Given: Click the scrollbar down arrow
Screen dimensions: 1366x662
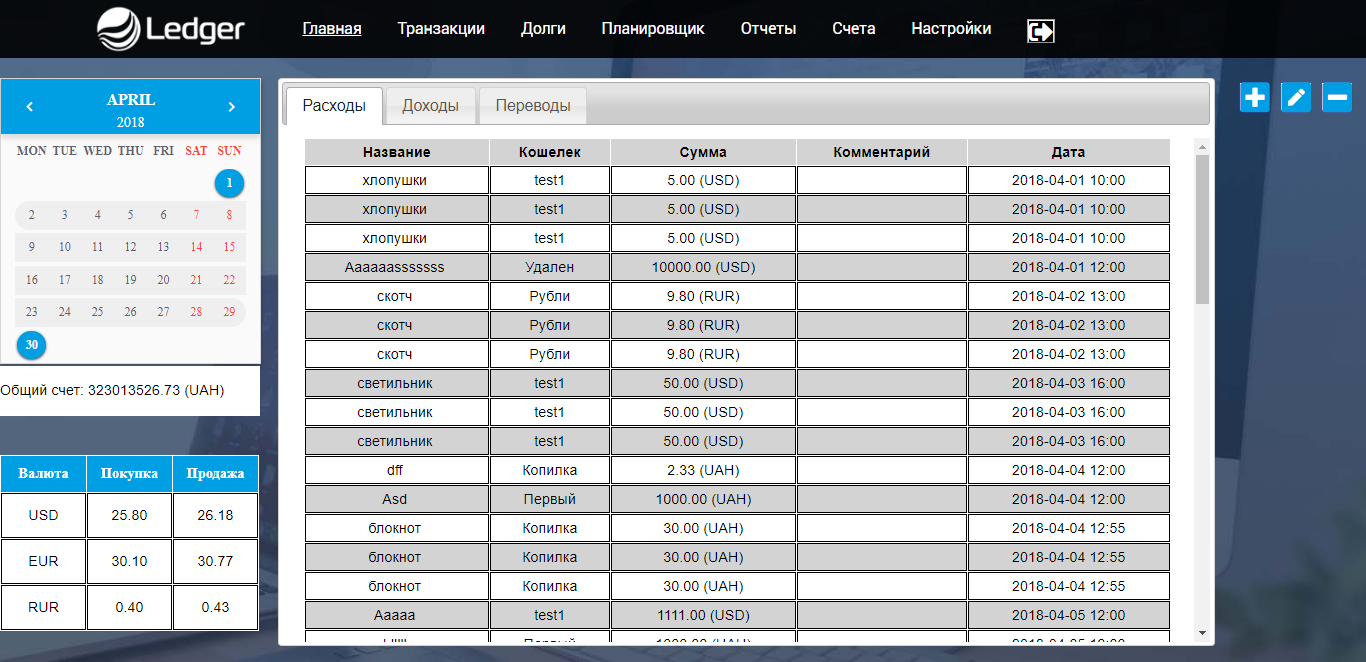Looking at the screenshot, I should tap(1202, 634).
